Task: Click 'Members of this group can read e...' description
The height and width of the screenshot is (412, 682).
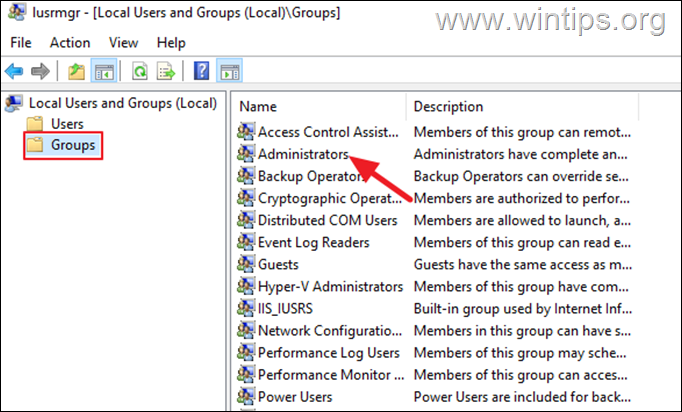Action: [x=522, y=242]
